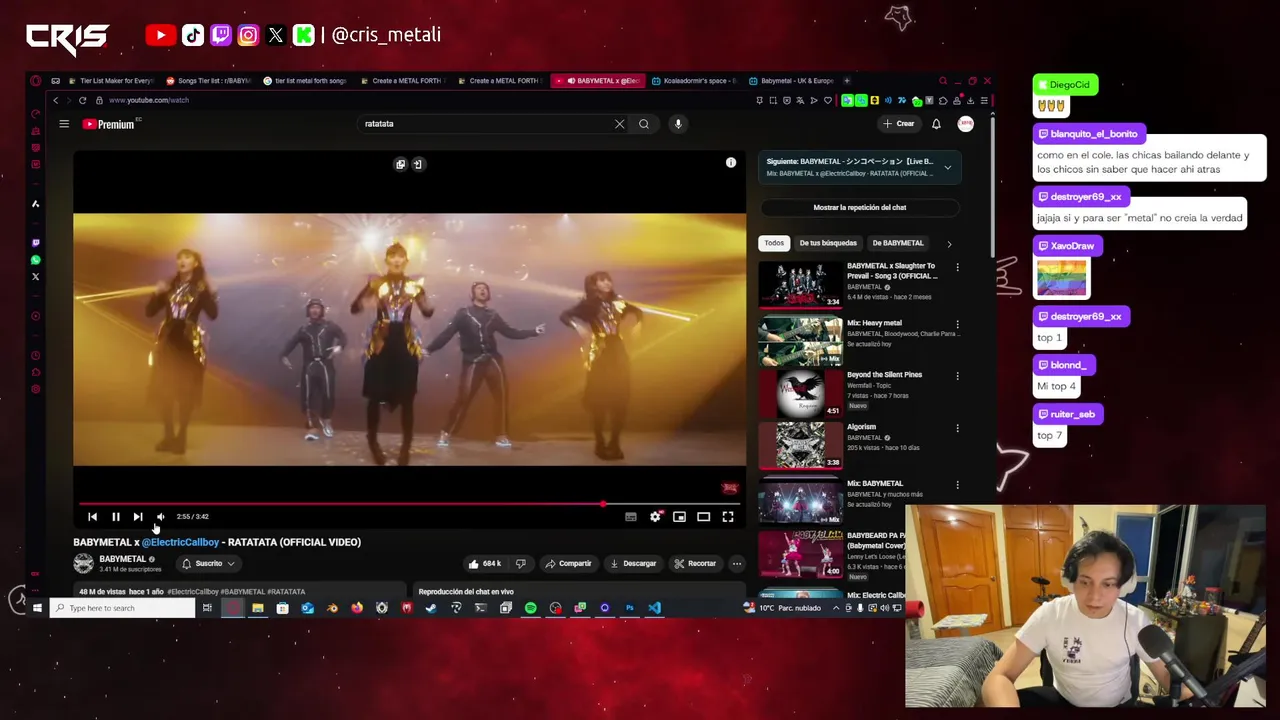This screenshot has width=1280, height=720.
Task: Open the YouTube notifications bell
Action: [x=936, y=124]
